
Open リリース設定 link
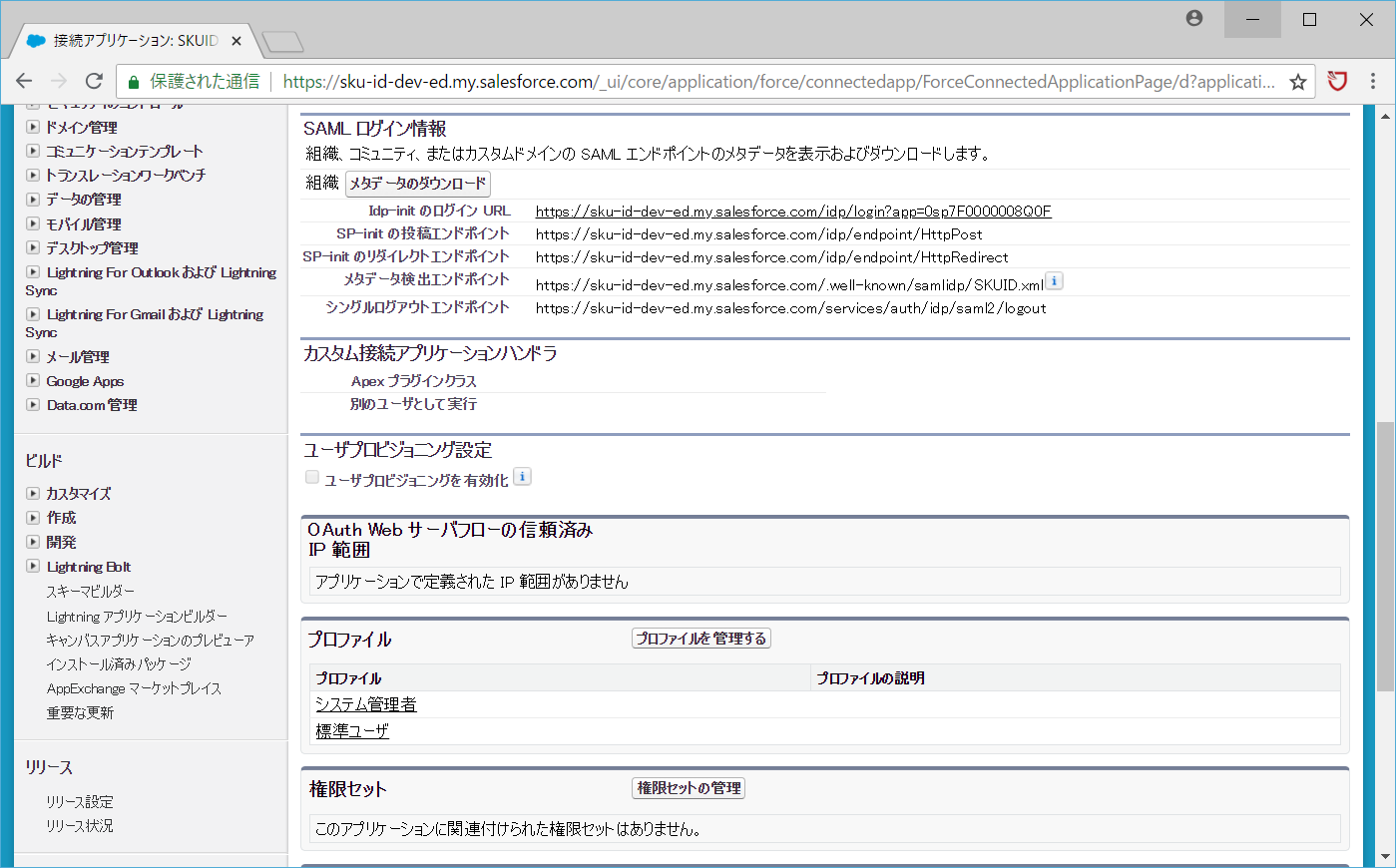[80, 802]
